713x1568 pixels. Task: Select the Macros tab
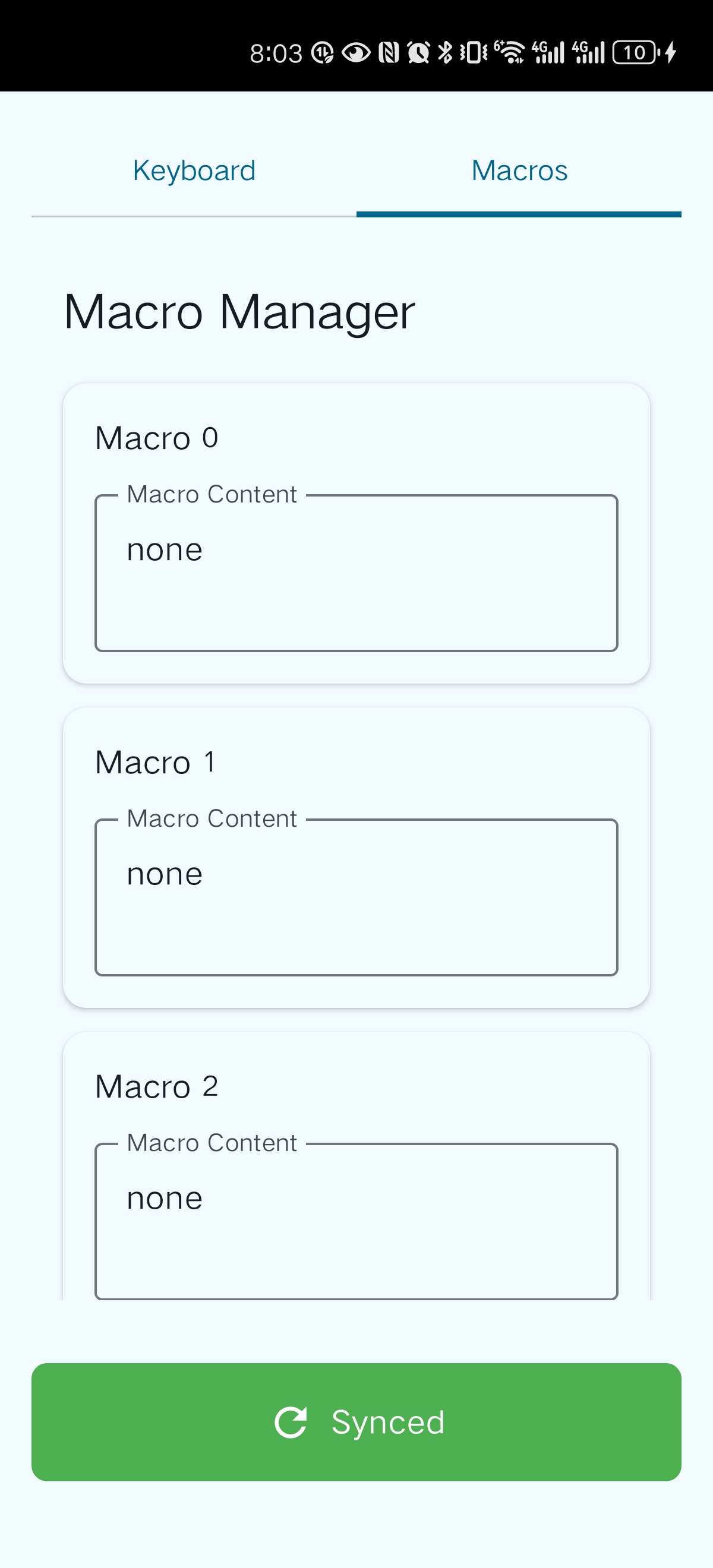[519, 171]
